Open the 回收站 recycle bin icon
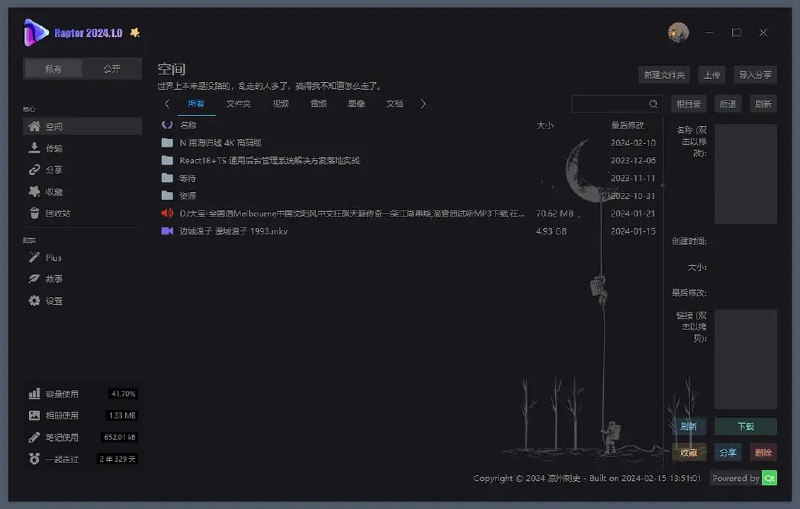The height and width of the screenshot is (509, 800). [x=34, y=213]
